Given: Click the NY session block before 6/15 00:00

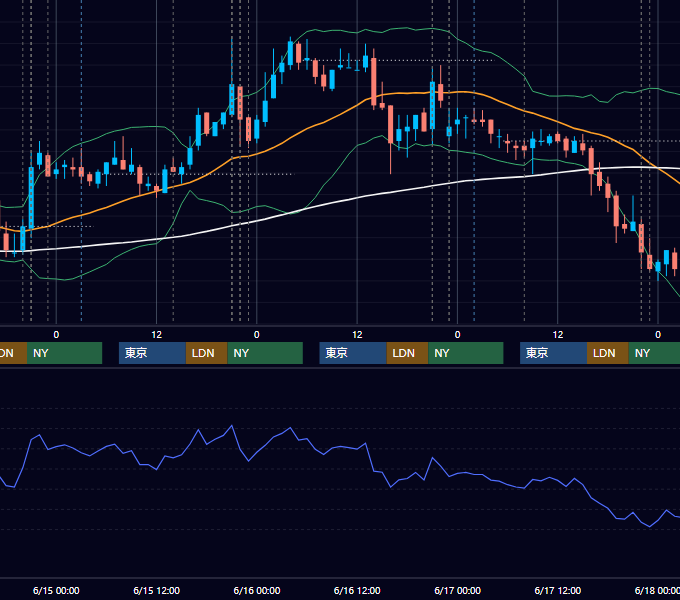Looking at the screenshot, I should click(64, 353).
